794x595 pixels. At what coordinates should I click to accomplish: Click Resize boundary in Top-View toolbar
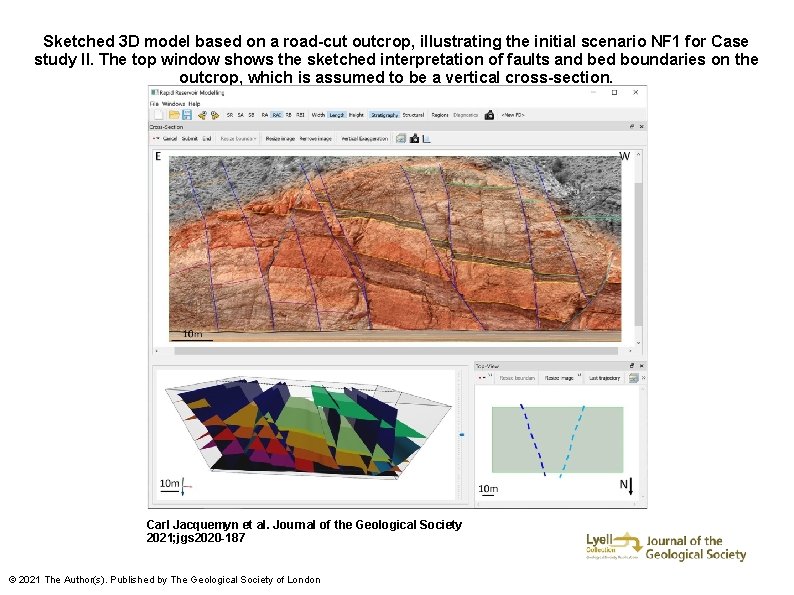pos(517,378)
